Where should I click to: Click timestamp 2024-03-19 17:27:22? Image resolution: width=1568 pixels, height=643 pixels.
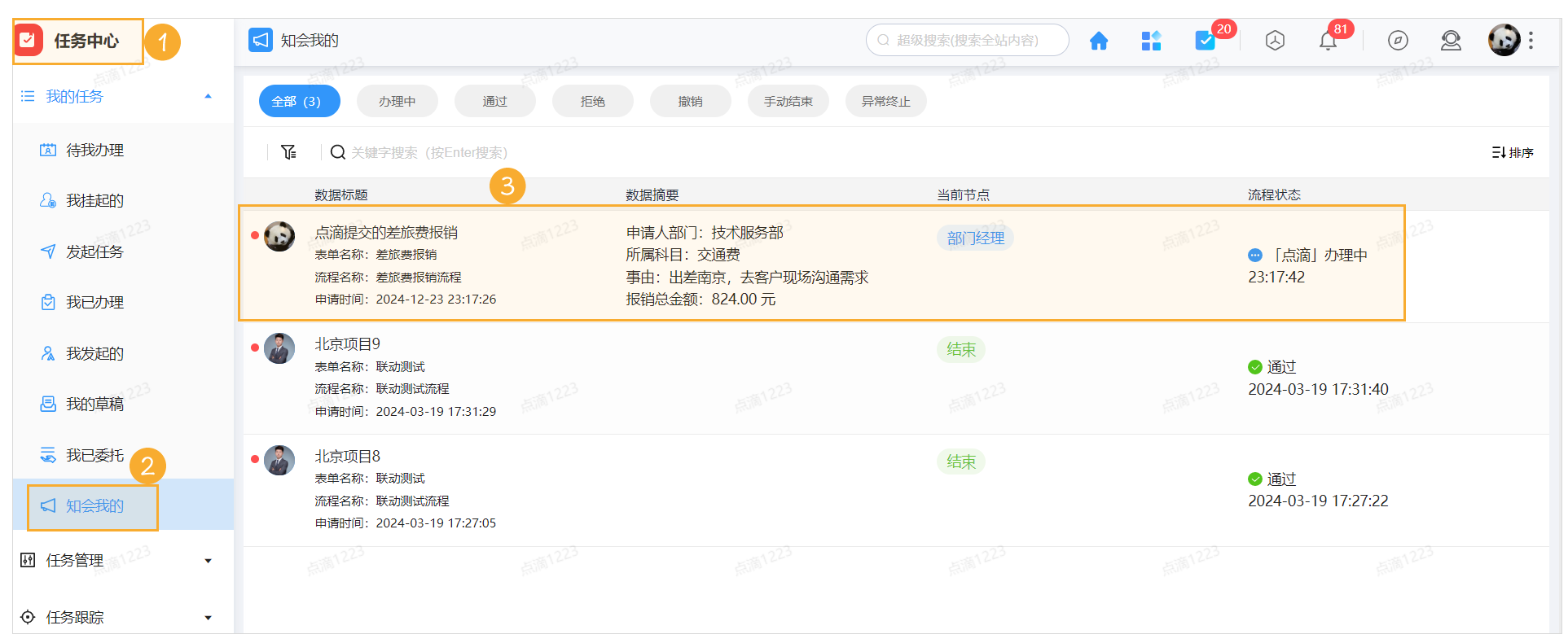pos(1318,501)
